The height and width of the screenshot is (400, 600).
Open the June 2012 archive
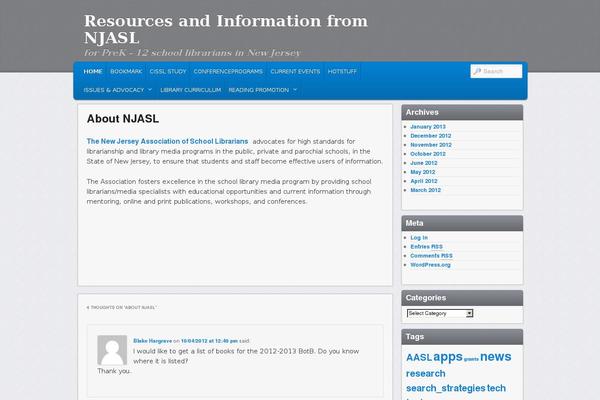(424, 163)
